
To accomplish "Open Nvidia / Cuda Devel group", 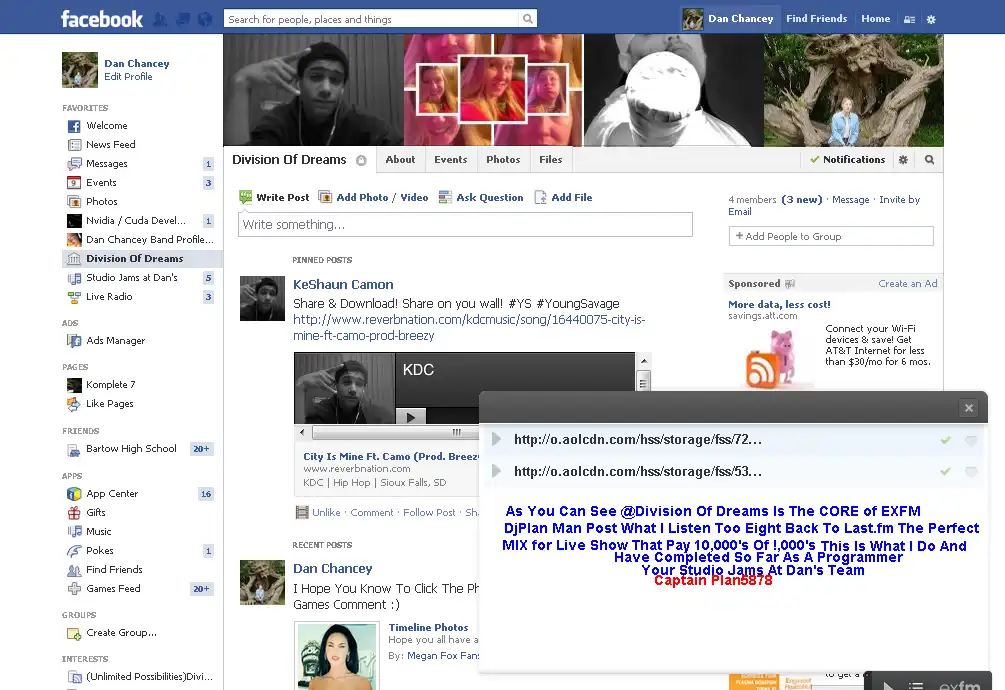I will (x=135, y=220).
